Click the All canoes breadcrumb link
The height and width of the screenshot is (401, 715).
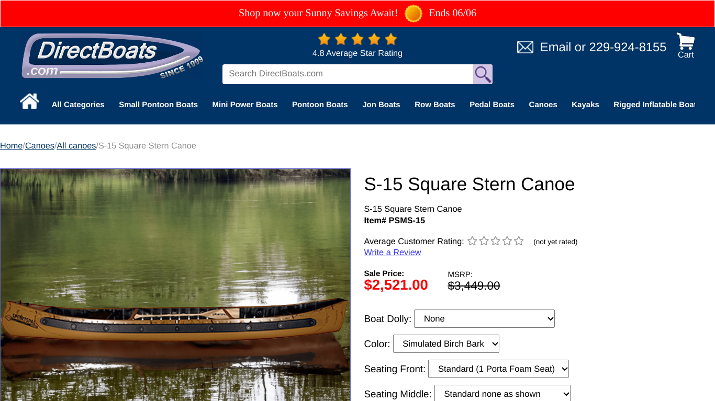click(76, 146)
